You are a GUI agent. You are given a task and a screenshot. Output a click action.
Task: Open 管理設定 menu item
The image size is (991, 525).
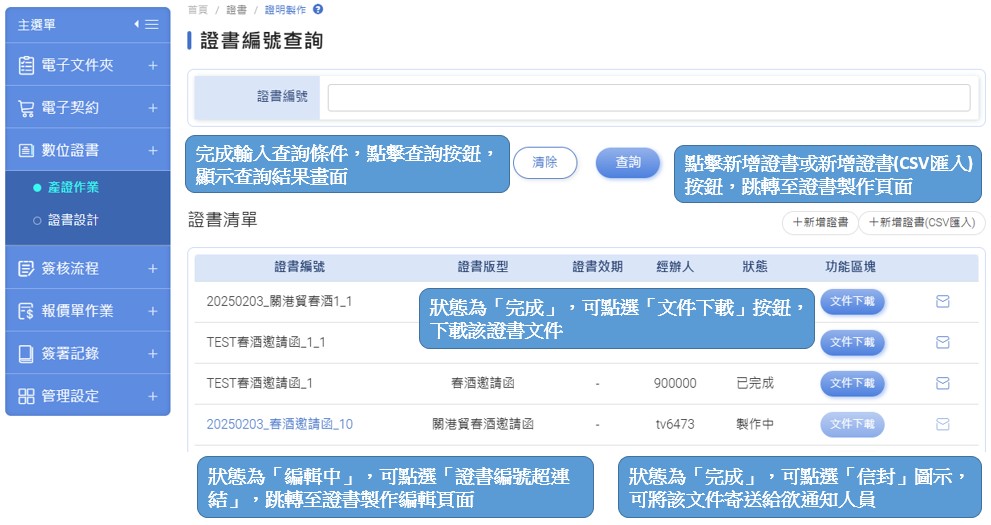coord(88,396)
